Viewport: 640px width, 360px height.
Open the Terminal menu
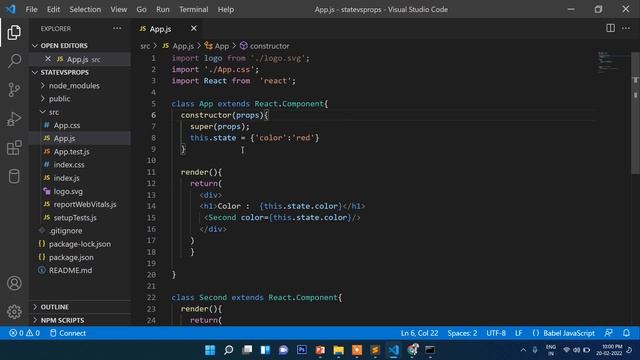(193, 9)
